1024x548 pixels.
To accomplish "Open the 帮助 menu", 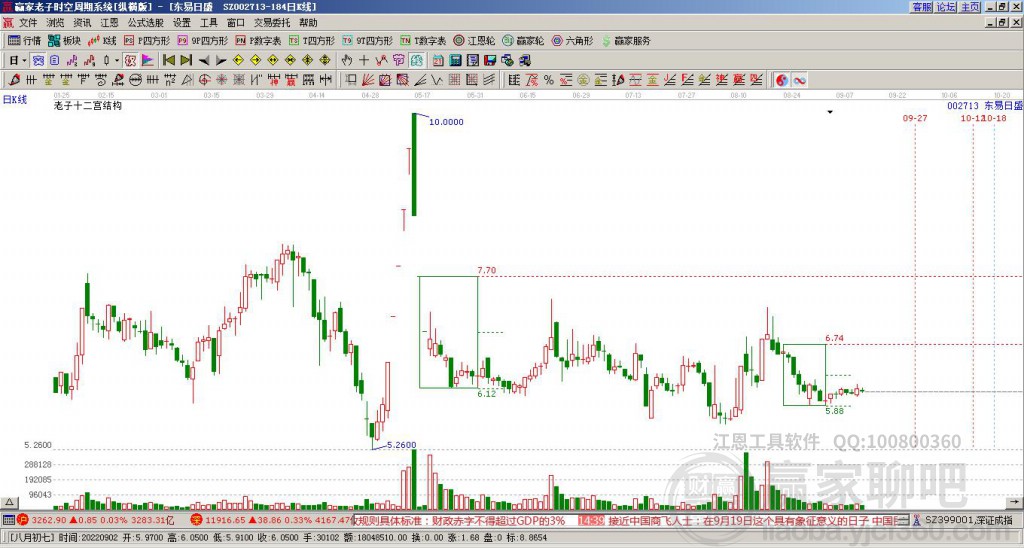I will point(308,23).
